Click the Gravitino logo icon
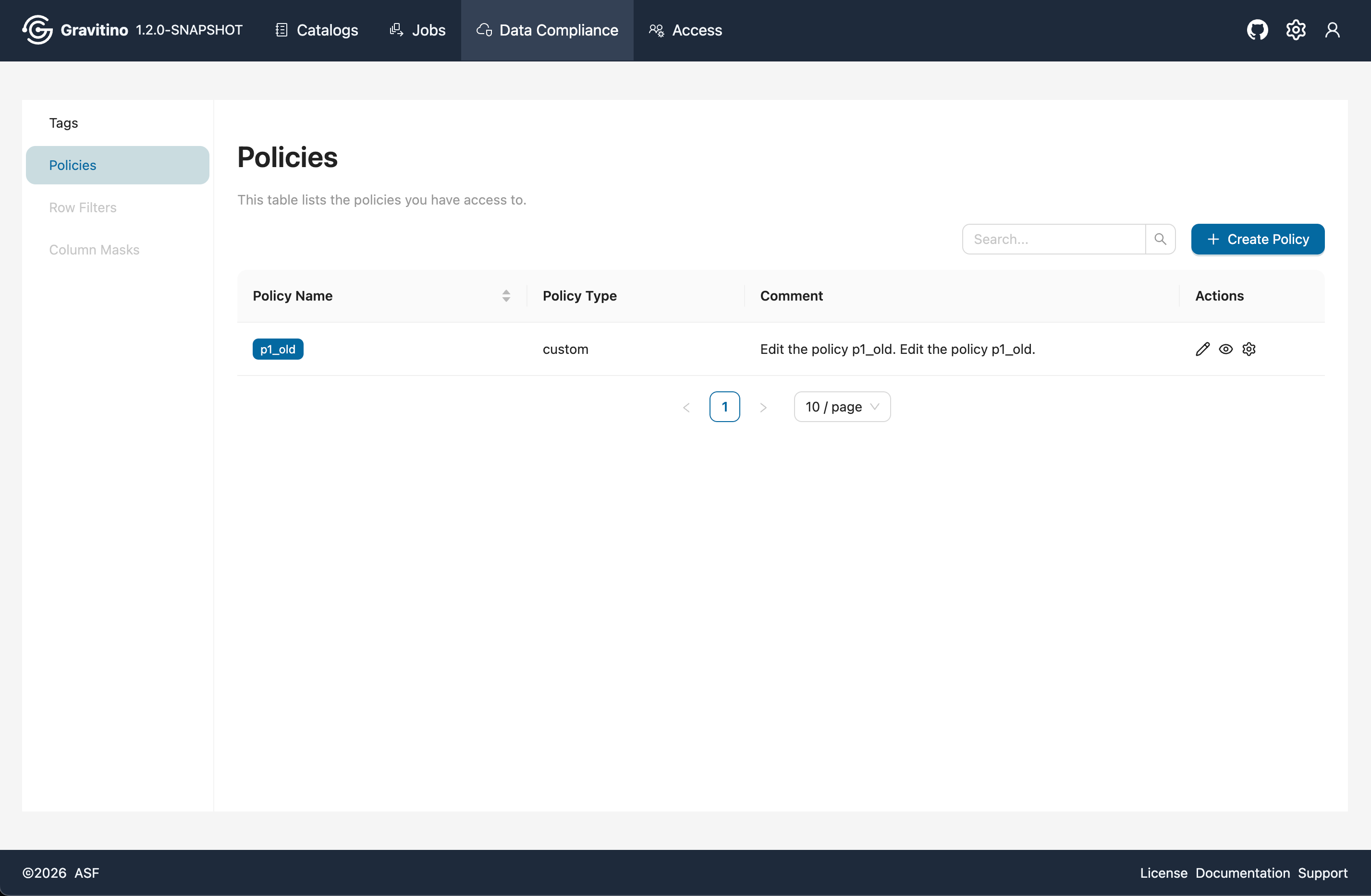This screenshot has height=896, width=1371. pos(37,29)
